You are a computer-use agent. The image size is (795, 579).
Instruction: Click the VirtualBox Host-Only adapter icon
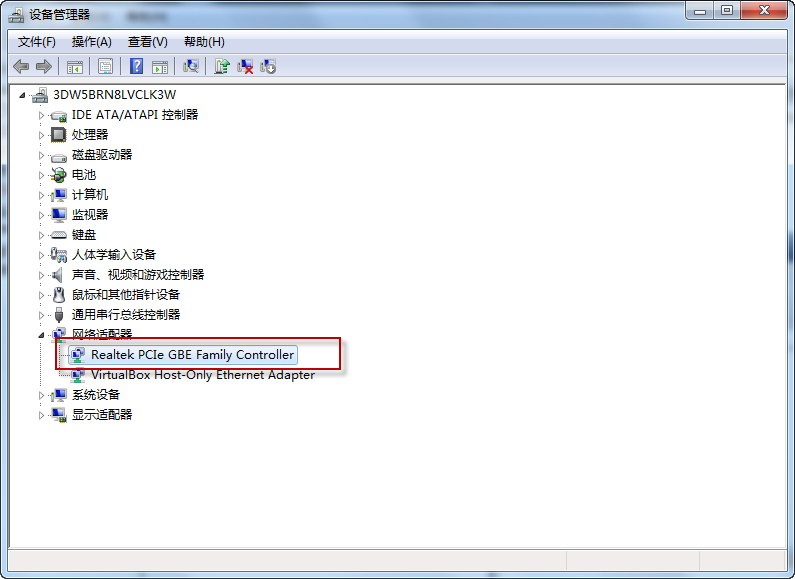coord(78,375)
